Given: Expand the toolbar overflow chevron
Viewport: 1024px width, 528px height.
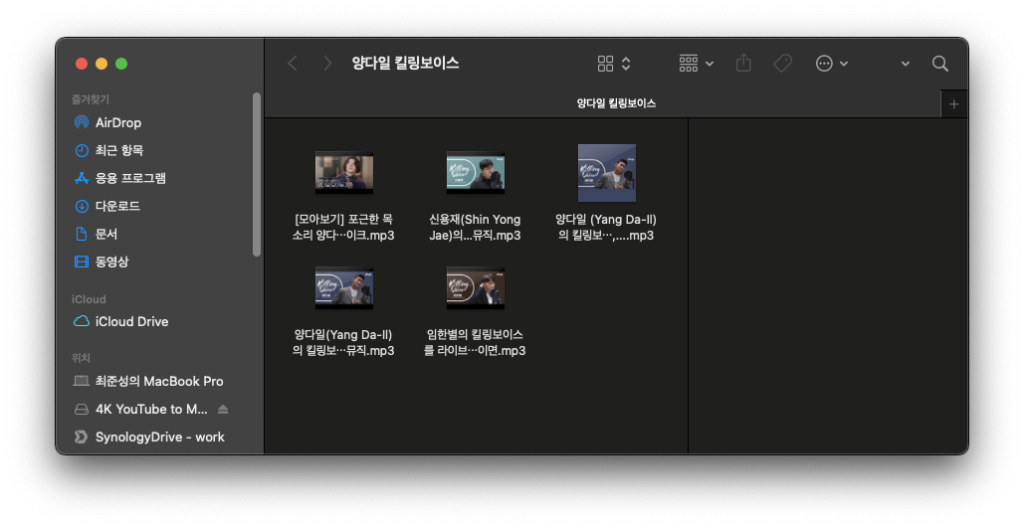Looking at the screenshot, I should (x=905, y=63).
